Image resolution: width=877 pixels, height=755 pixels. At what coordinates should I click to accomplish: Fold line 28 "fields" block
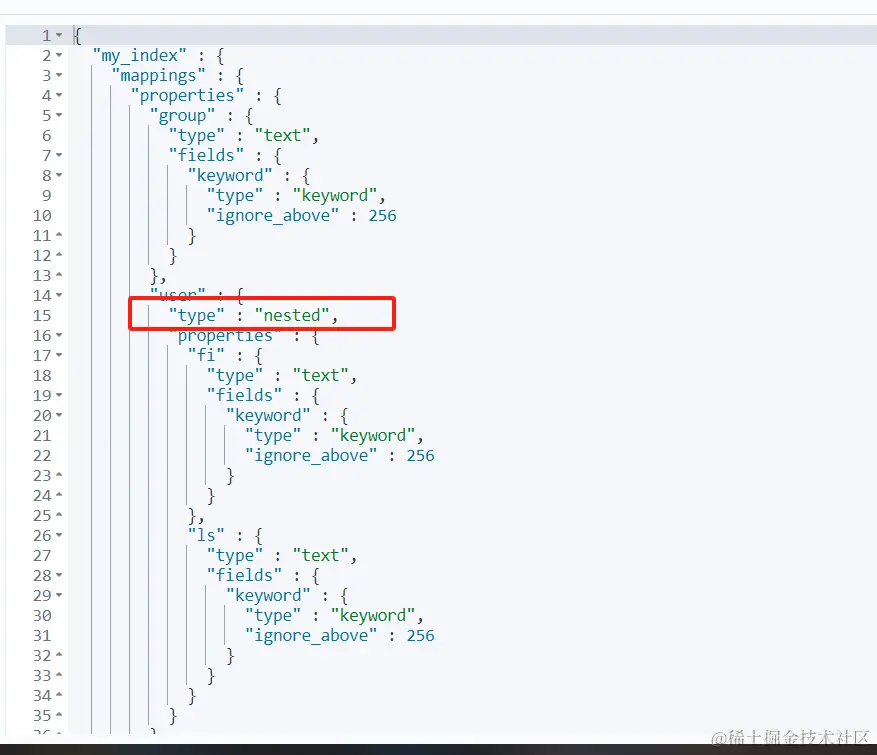[59, 575]
